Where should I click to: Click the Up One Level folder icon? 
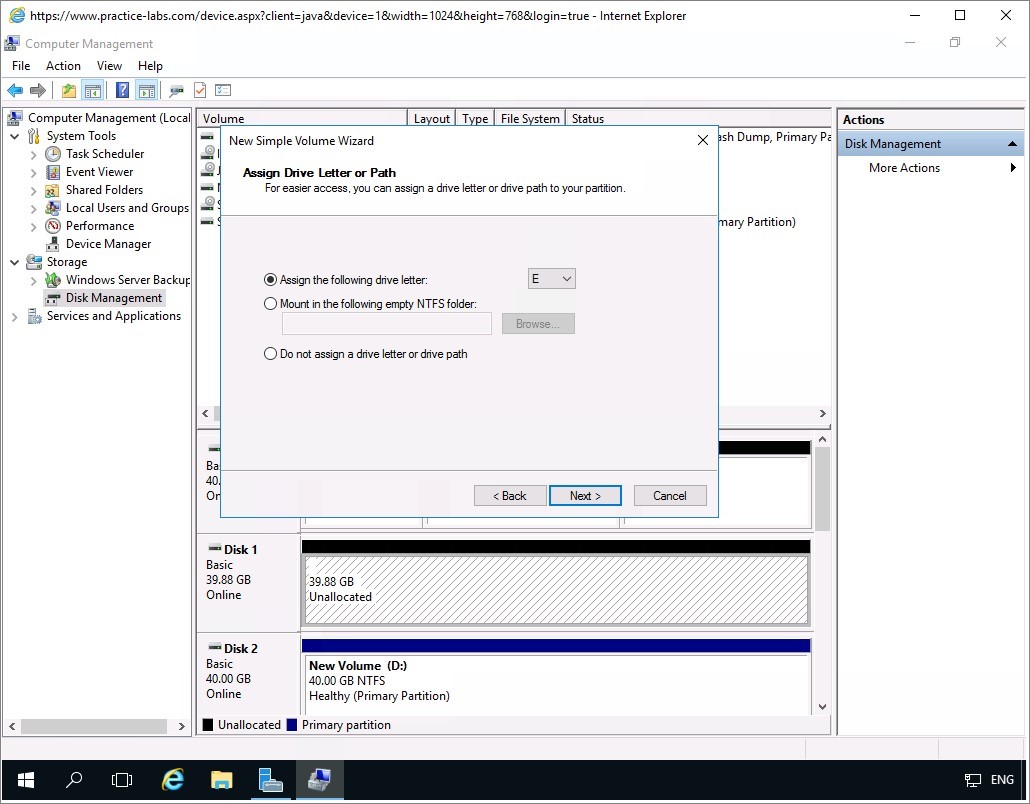click(68, 91)
